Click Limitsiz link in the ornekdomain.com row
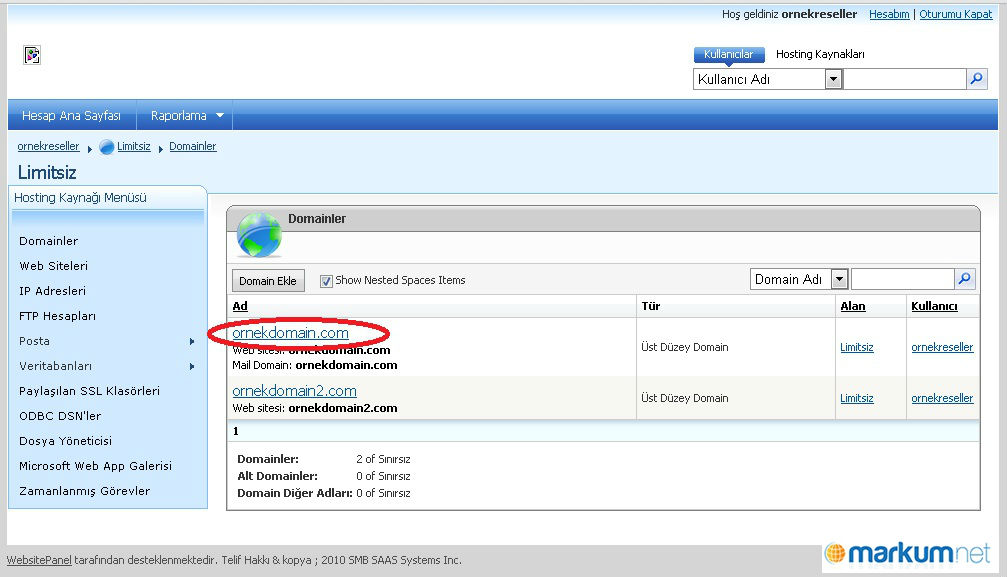 (x=857, y=348)
